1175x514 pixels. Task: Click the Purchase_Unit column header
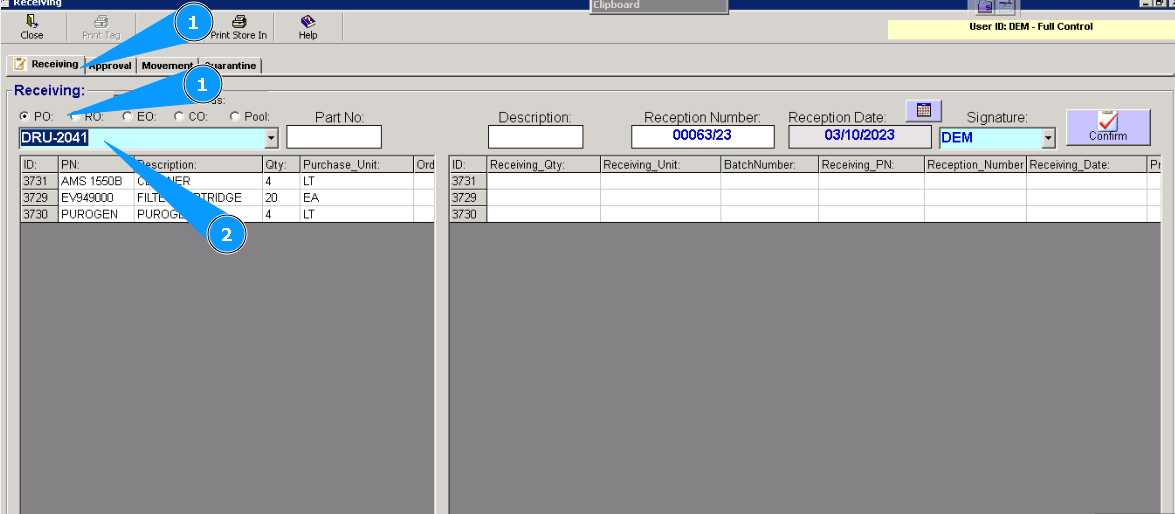coord(357,165)
